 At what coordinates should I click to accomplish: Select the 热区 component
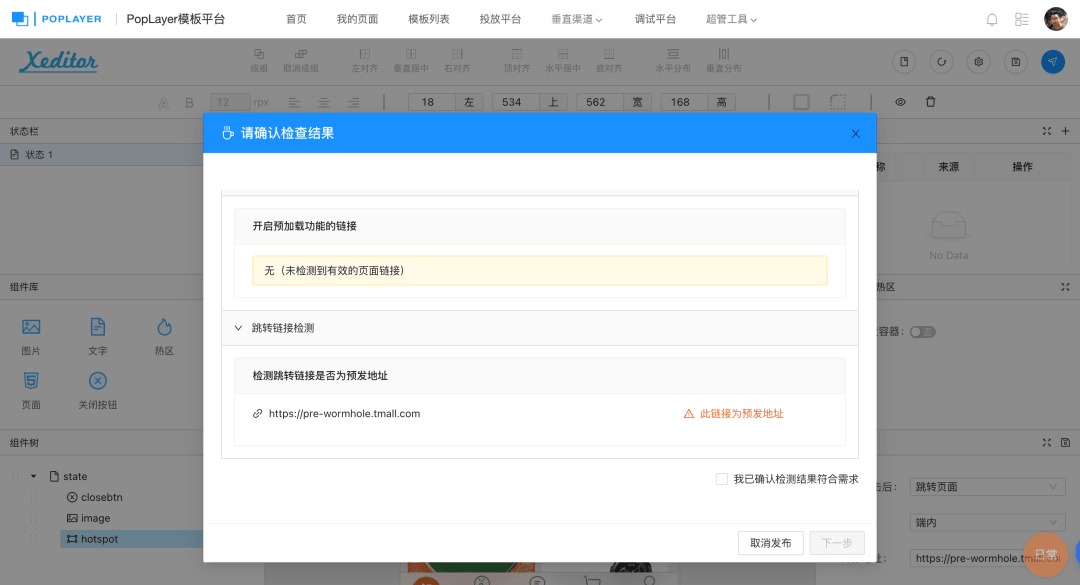click(164, 336)
